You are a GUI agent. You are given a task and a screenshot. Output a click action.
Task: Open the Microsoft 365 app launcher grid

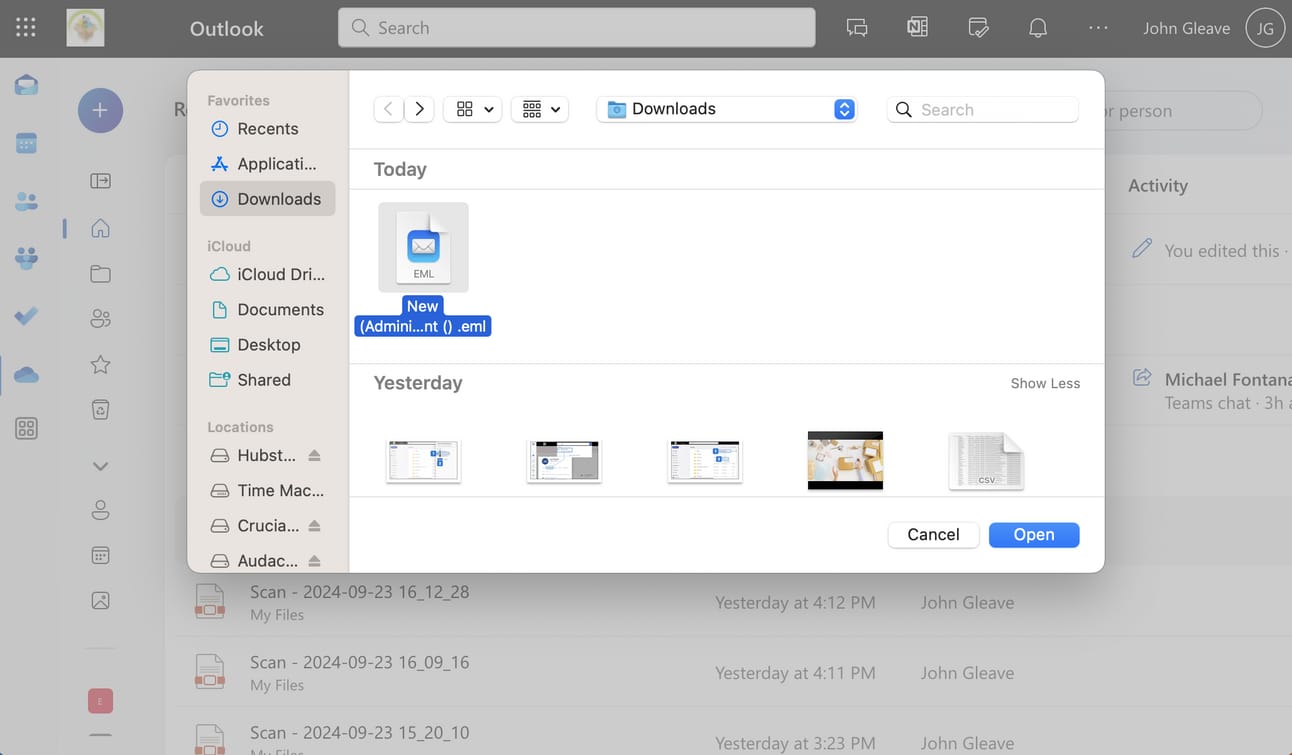[26, 28]
